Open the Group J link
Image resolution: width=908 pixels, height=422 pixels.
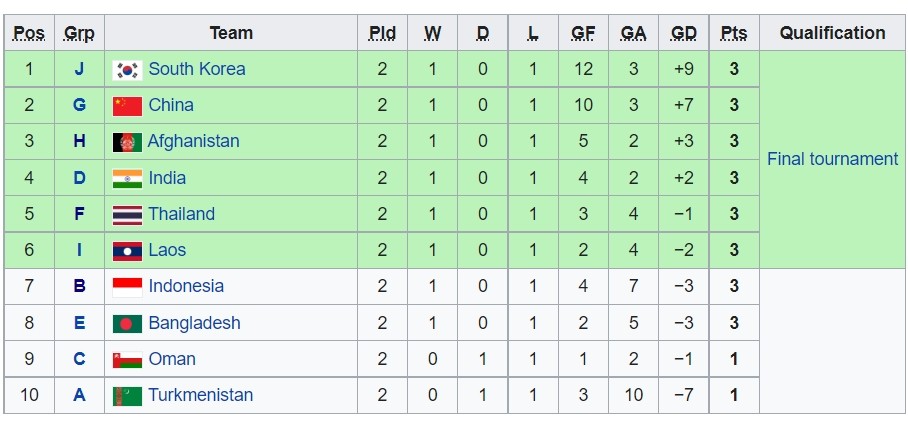click(79, 69)
